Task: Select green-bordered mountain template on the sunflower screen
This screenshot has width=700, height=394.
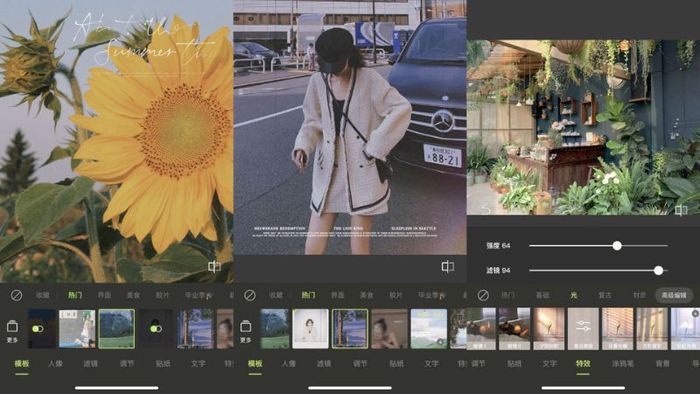Action: point(117,329)
